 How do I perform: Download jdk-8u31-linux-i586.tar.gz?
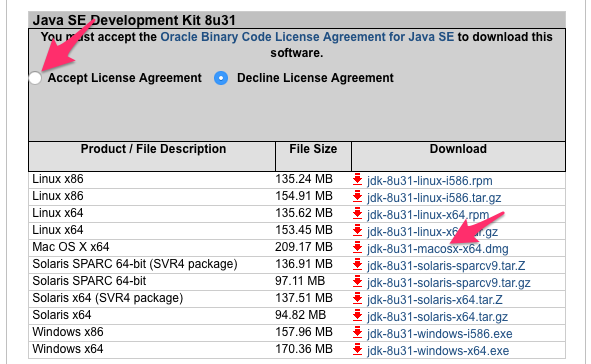(x=434, y=198)
